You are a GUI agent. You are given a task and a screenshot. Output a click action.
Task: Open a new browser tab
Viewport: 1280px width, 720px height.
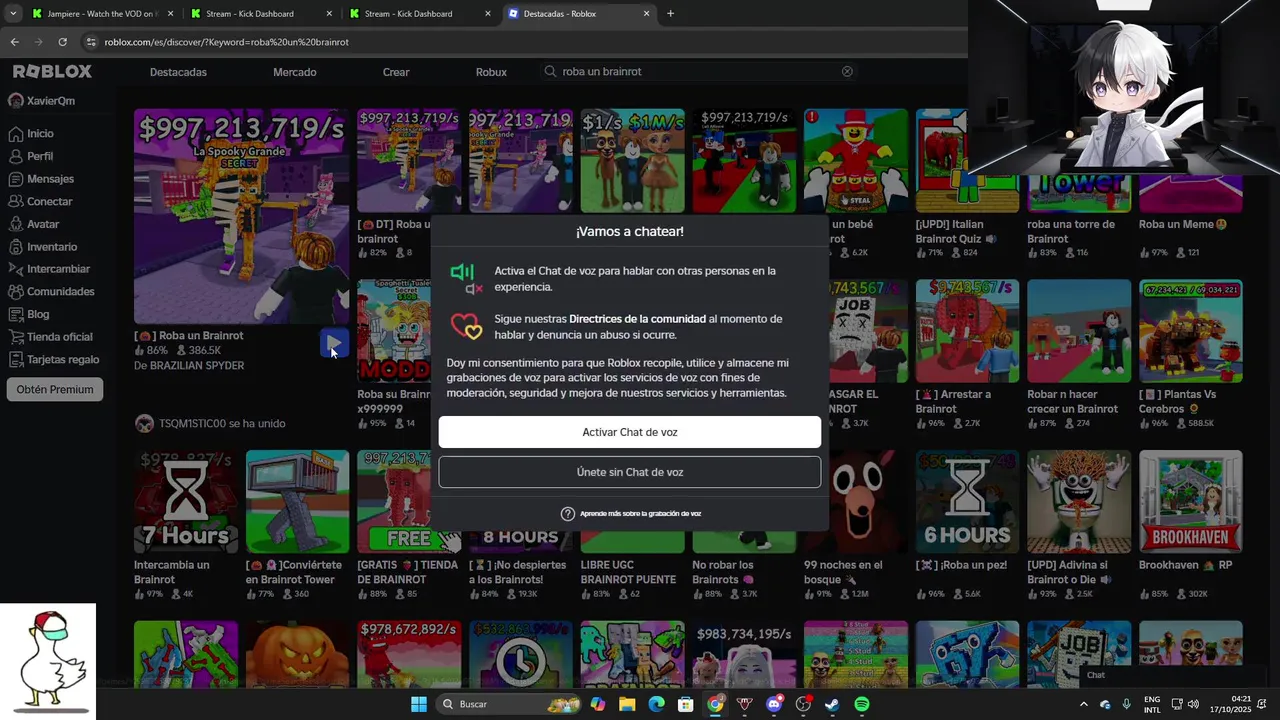(x=670, y=14)
